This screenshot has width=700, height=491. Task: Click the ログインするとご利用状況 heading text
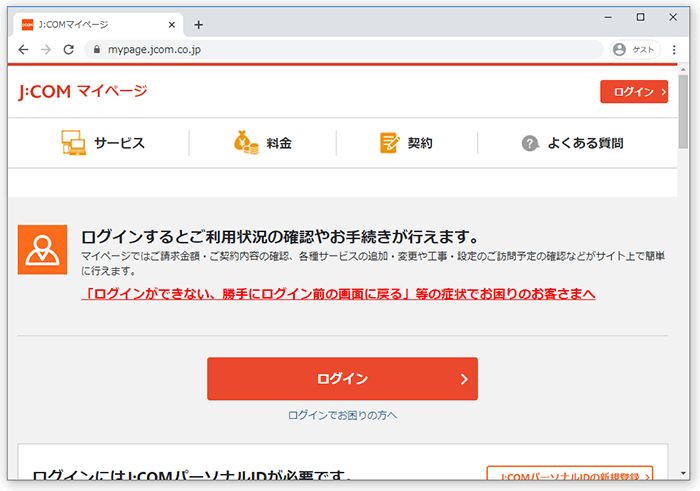280,237
